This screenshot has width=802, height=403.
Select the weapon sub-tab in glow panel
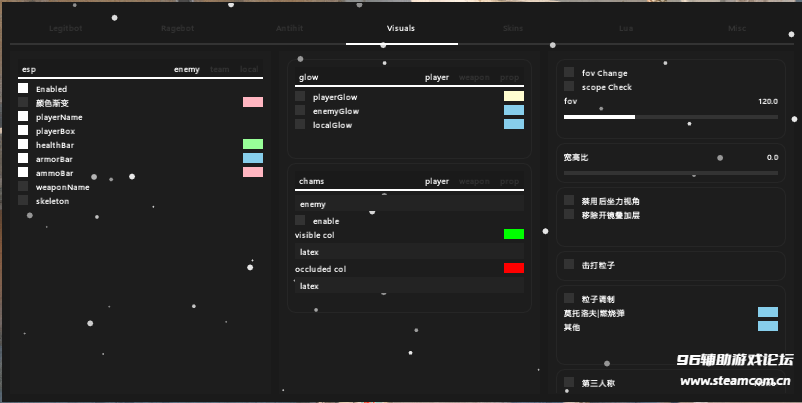coord(474,77)
